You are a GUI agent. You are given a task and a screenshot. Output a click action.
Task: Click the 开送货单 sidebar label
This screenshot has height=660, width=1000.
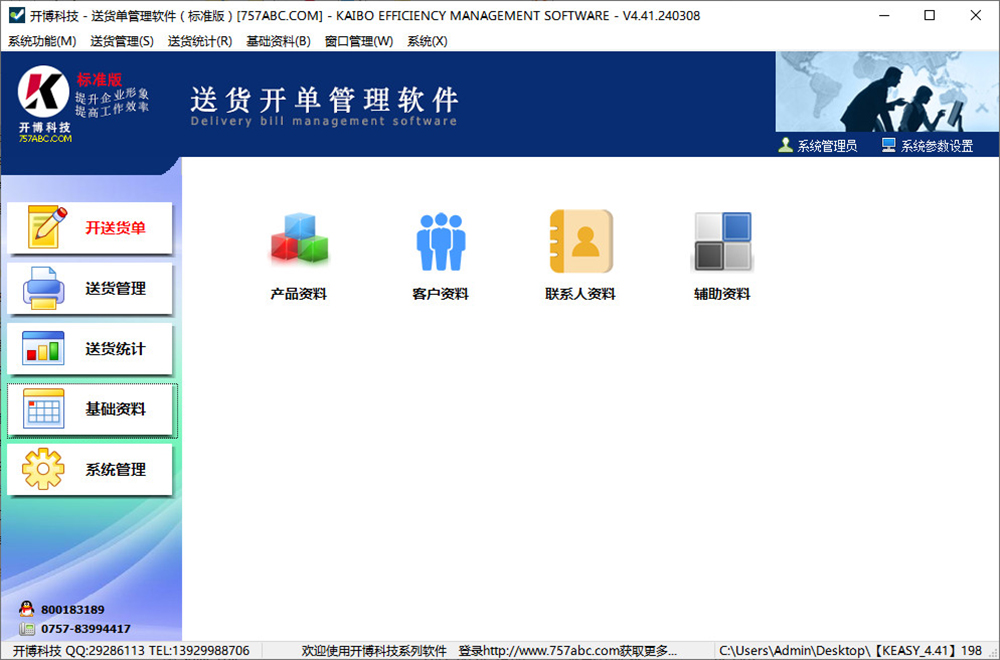[x=115, y=228]
